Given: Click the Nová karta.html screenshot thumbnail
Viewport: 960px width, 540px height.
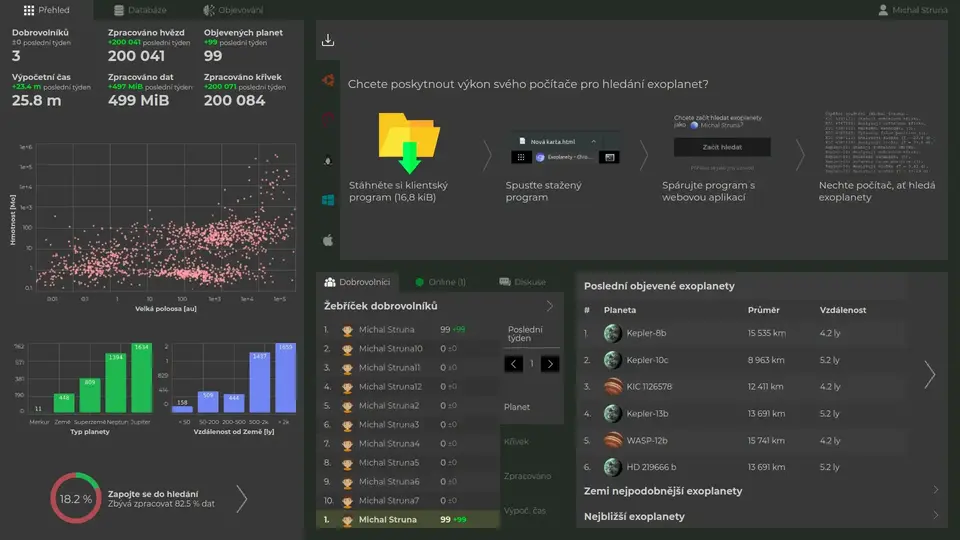Looking at the screenshot, I should point(565,149).
